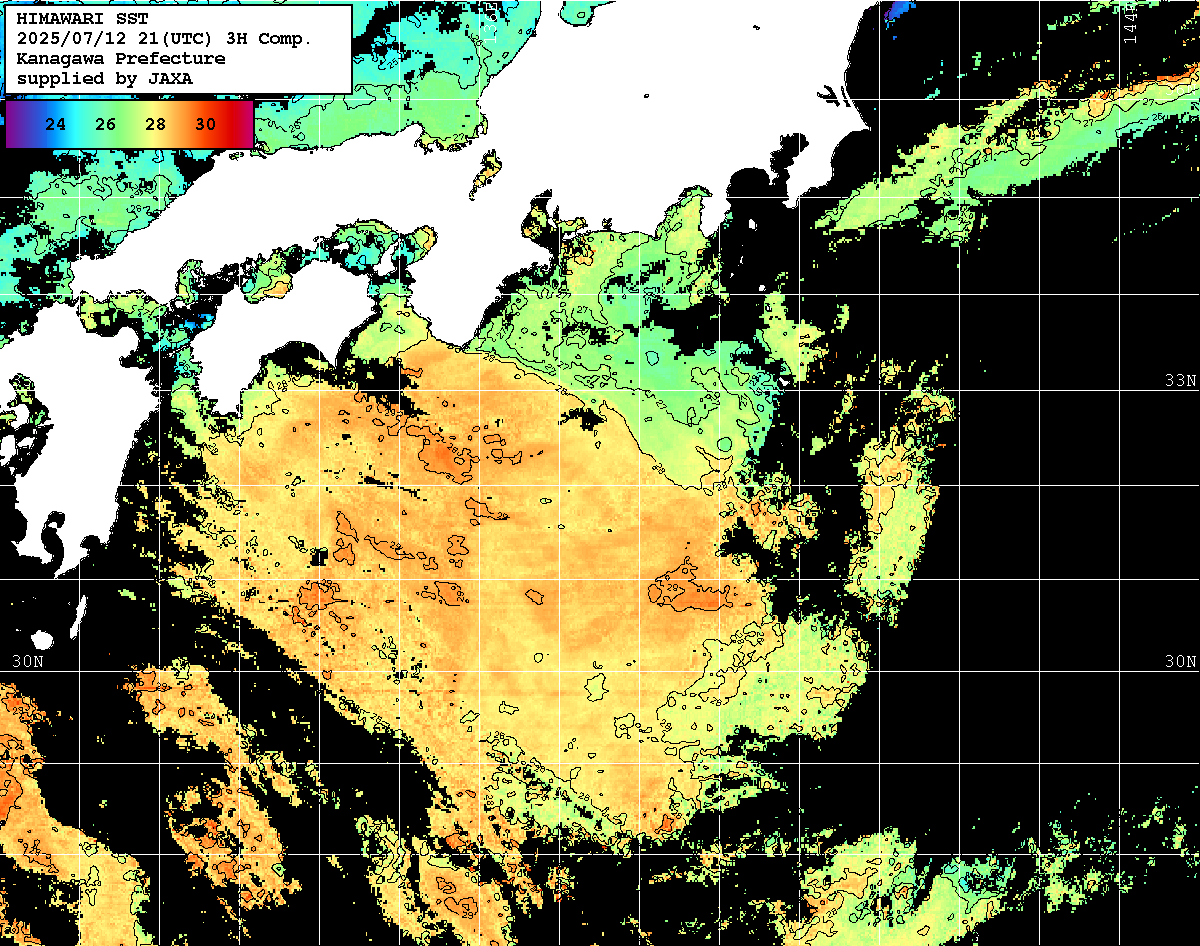This screenshot has height=946, width=1200.
Task: Click the temperature color scale bar
Action: click(x=130, y=124)
